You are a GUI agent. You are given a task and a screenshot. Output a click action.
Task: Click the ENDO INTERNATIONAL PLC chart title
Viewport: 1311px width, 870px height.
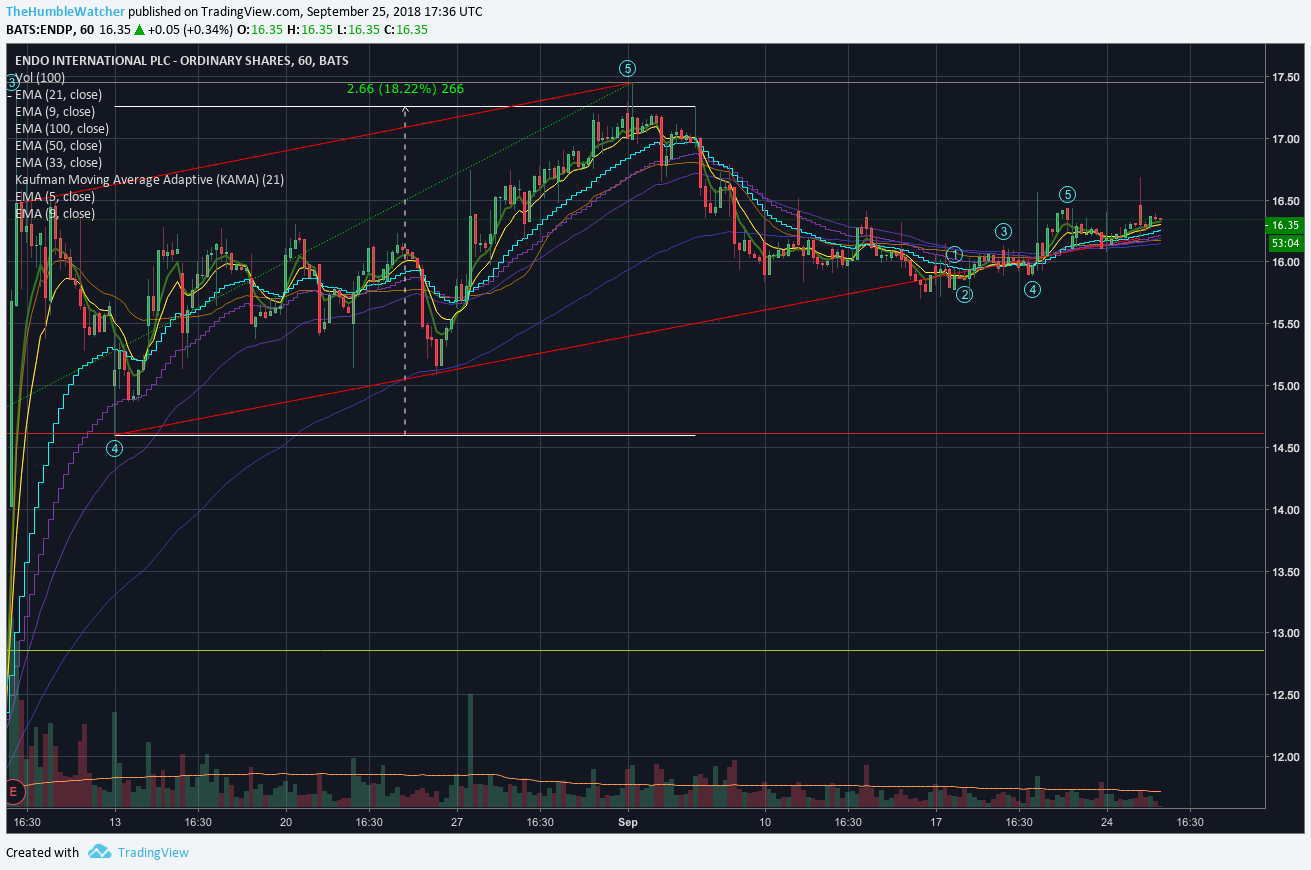pyautogui.click(x=182, y=60)
